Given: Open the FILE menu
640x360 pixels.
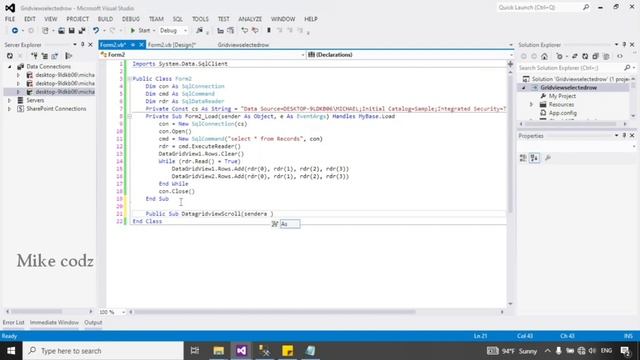Looking at the screenshot, I should click(x=10, y=19).
